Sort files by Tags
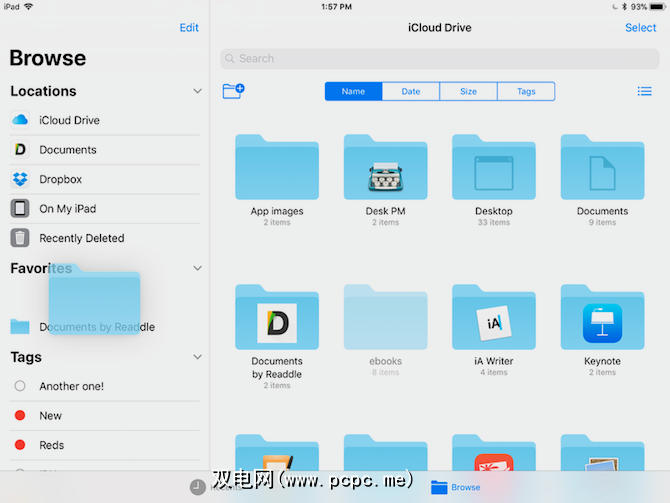670x503 pixels. [526, 91]
